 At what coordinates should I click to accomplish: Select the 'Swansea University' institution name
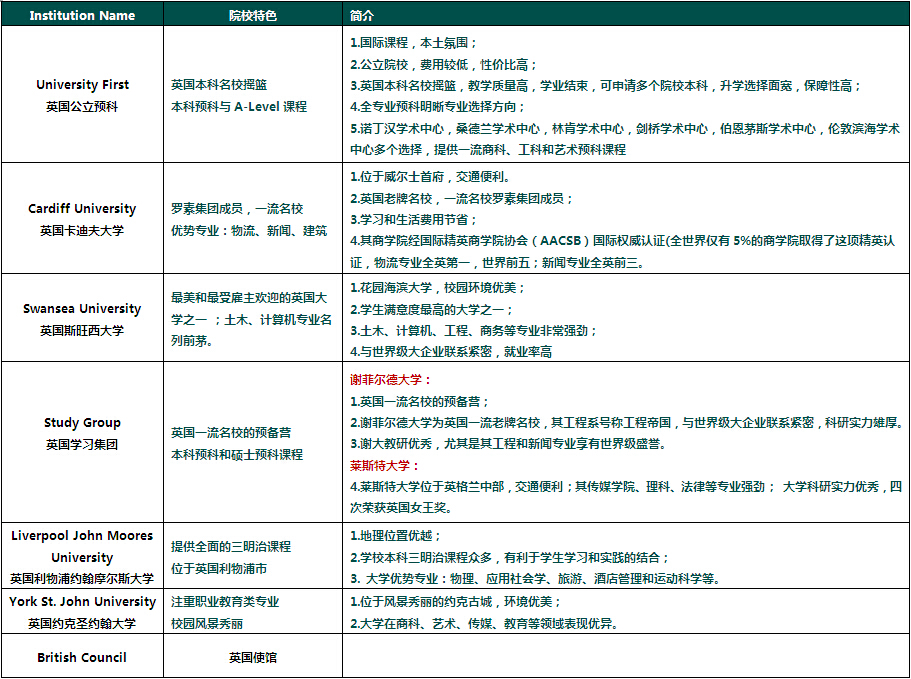(x=82, y=309)
